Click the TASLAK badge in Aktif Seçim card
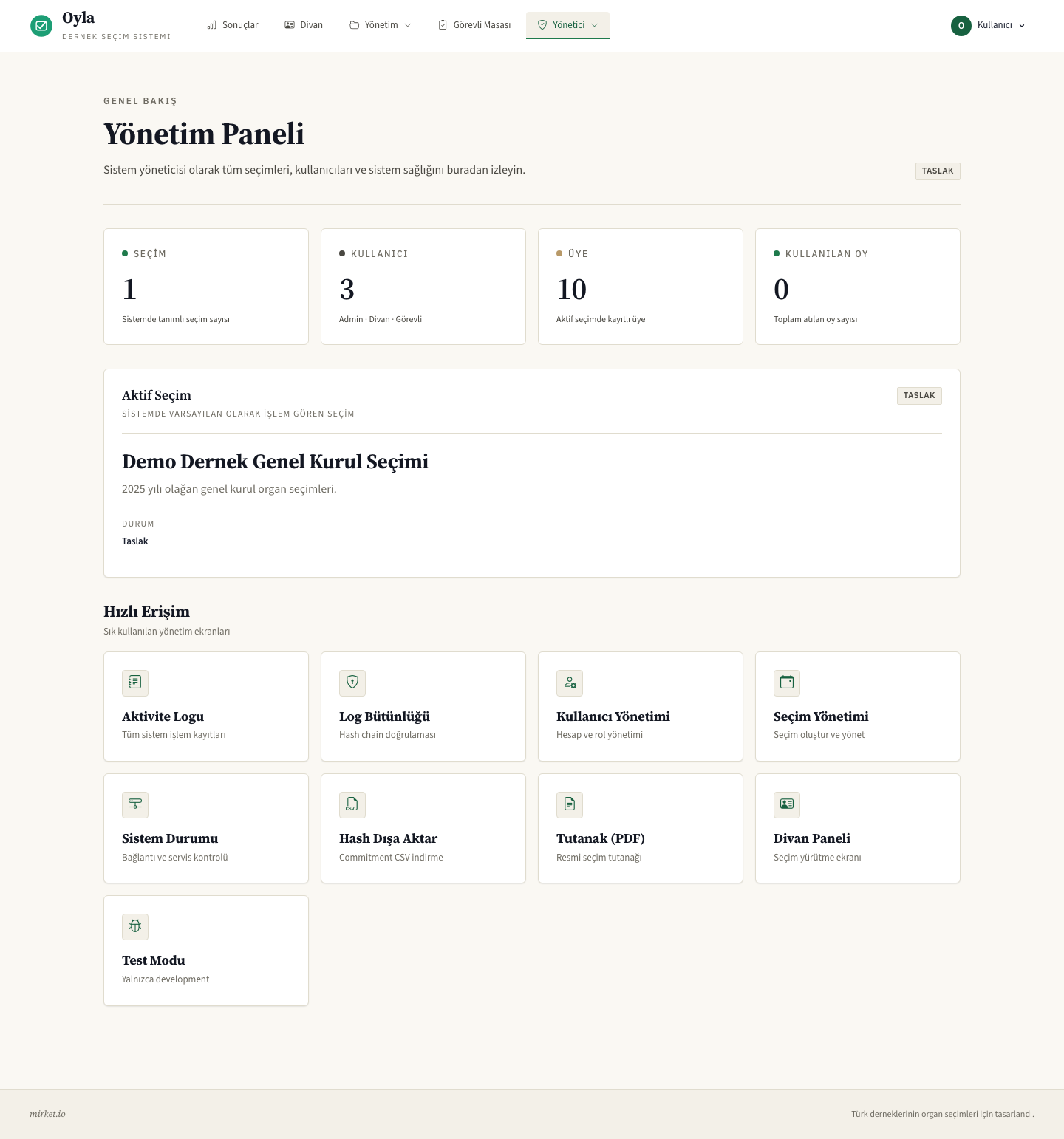This screenshot has height=1139, width=1064. coord(919,395)
